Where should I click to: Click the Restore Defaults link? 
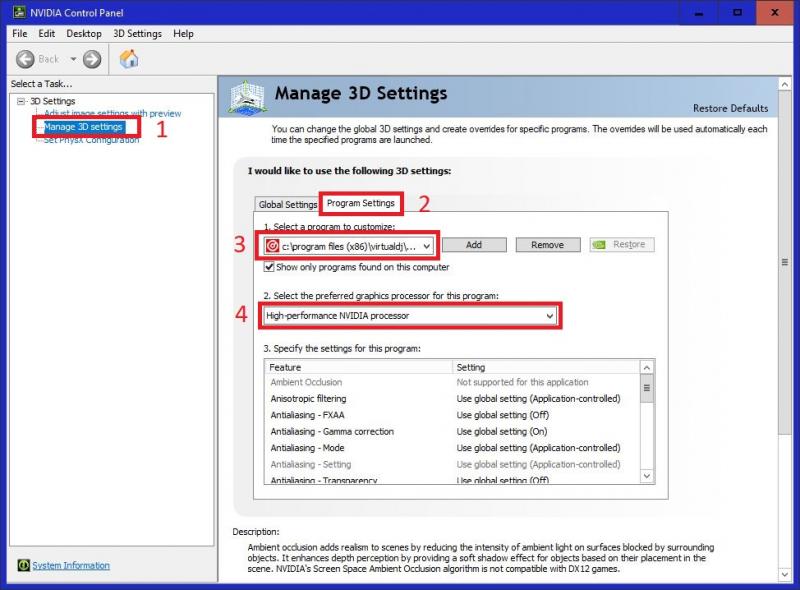pos(730,108)
